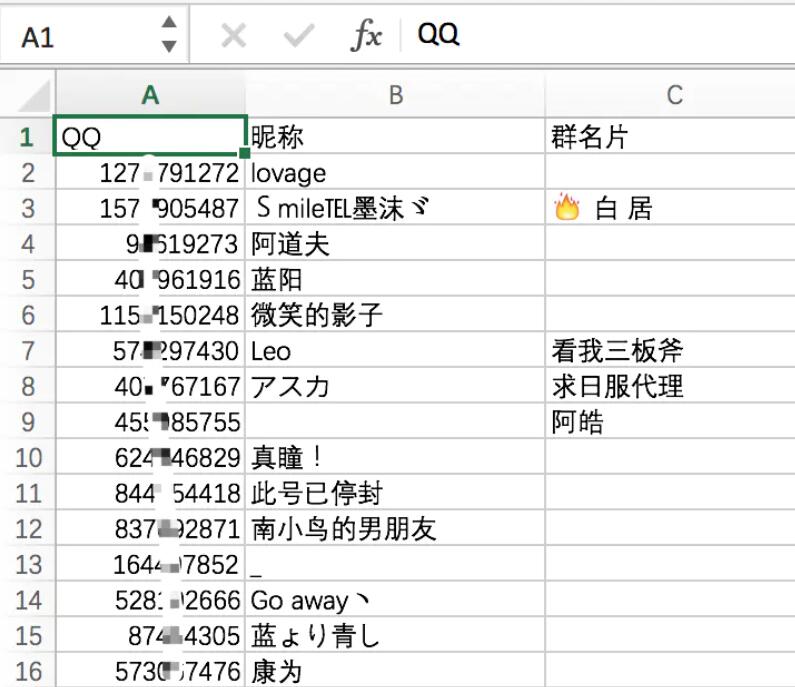Select row 12 header
This screenshot has width=795, height=687.
click(x=27, y=529)
